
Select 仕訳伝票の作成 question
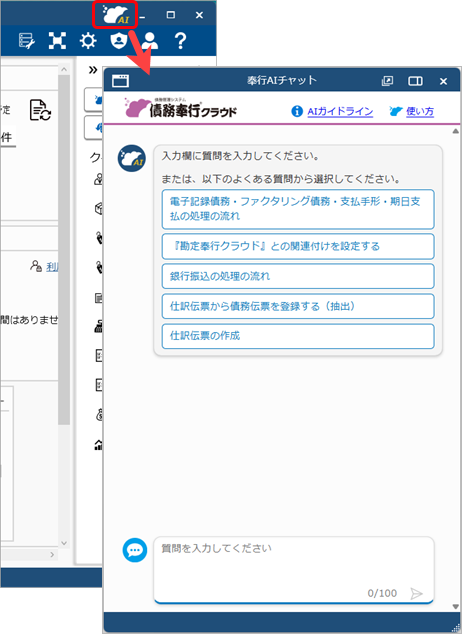click(298, 336)
